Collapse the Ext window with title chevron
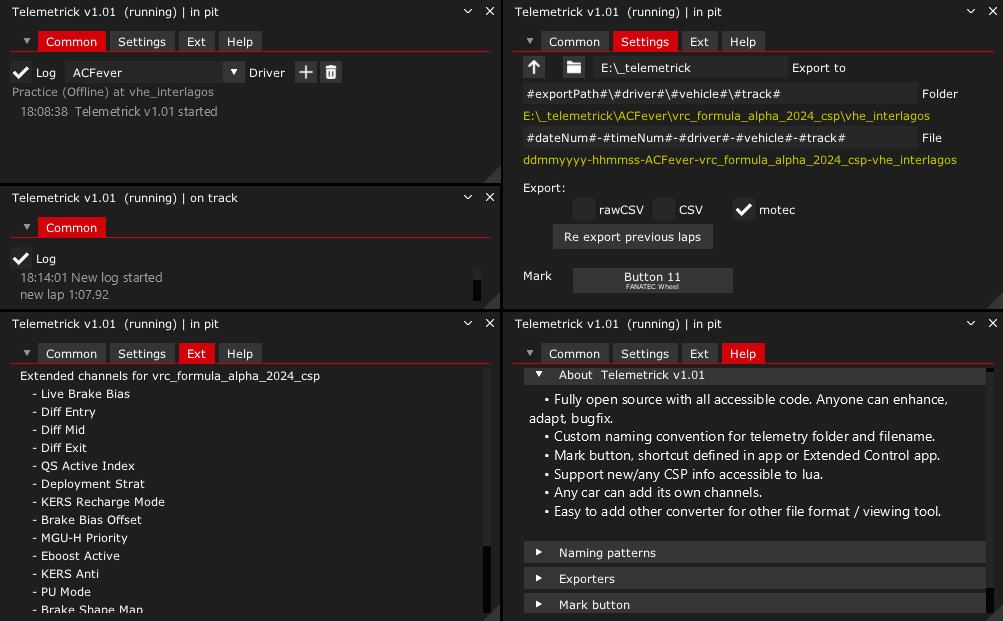1003x621 pixels. click(x=468, y=324)
